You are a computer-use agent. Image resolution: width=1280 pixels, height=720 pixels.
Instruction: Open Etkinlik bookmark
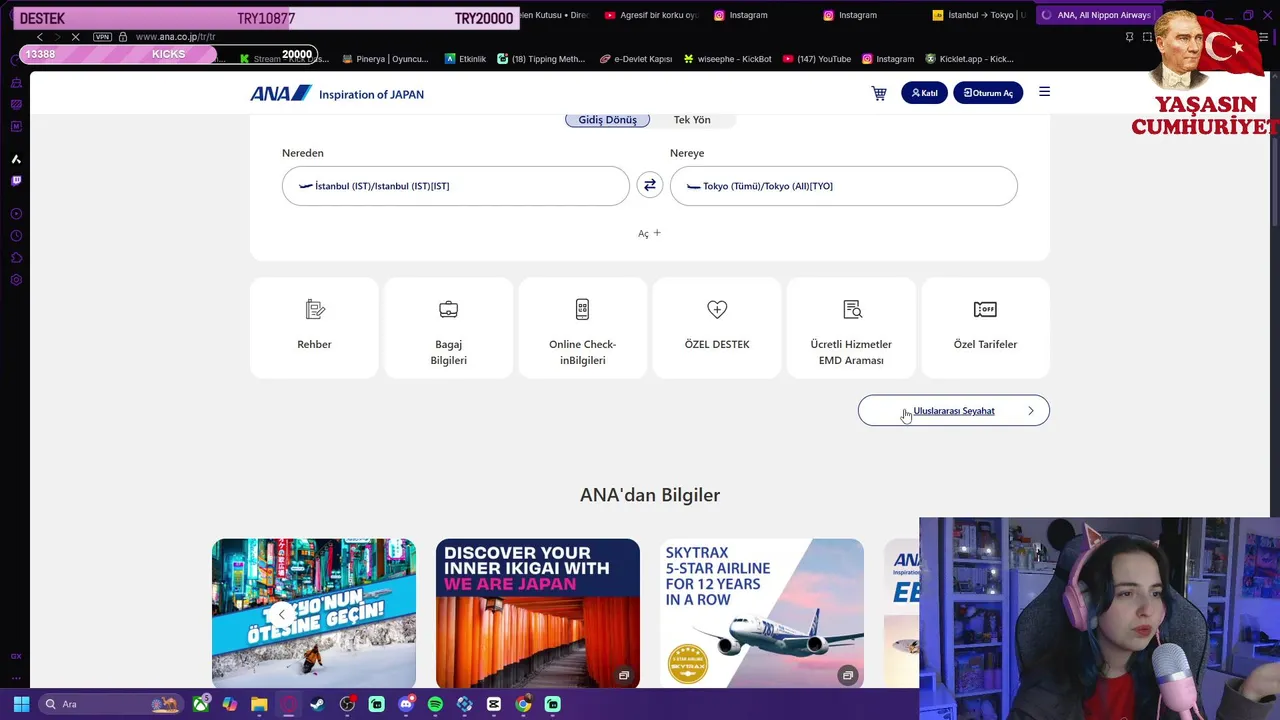[x=465, y=59]
